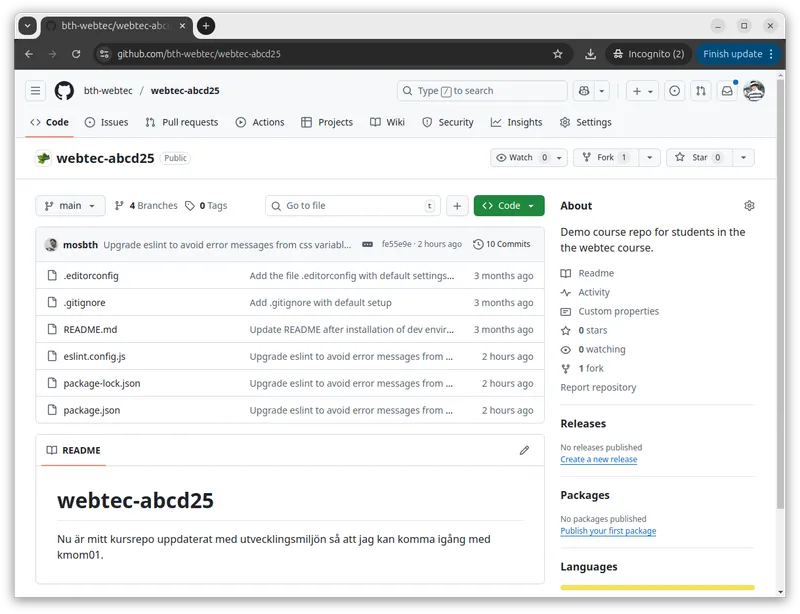Open the notifications inbox icon

click(727, 91)
